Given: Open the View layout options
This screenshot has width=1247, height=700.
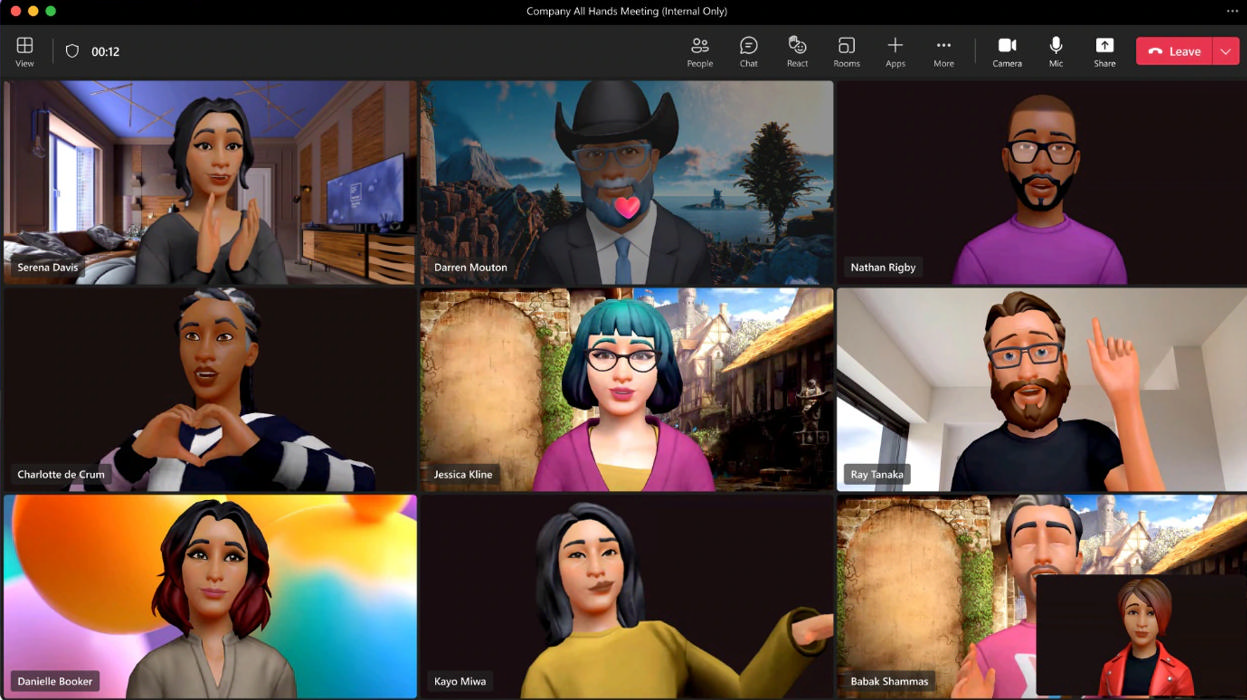Looking at the screenshot, I should click(x=25, y=52).
